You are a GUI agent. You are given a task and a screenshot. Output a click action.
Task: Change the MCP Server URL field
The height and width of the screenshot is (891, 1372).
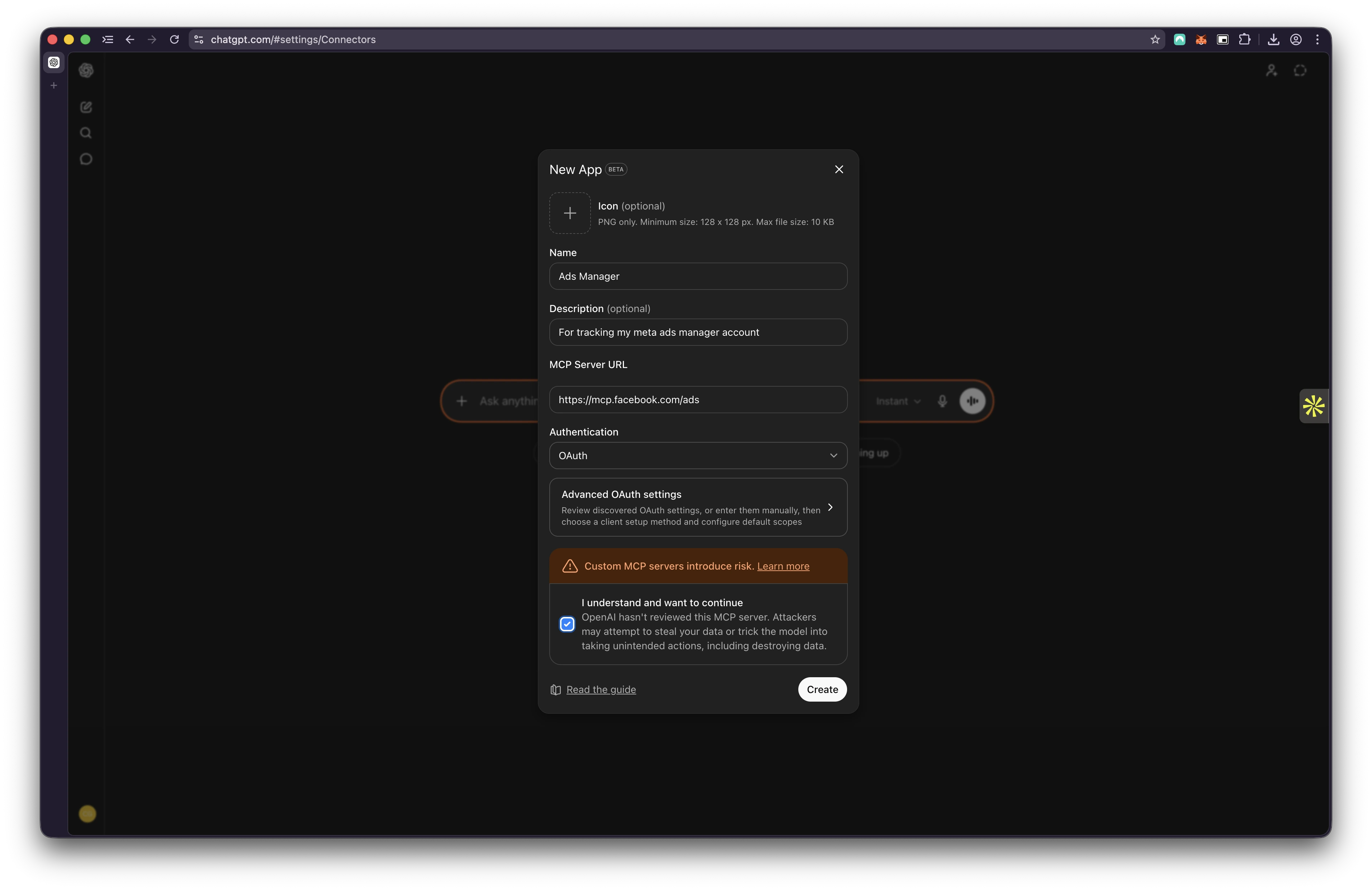[x=698, y=399]
